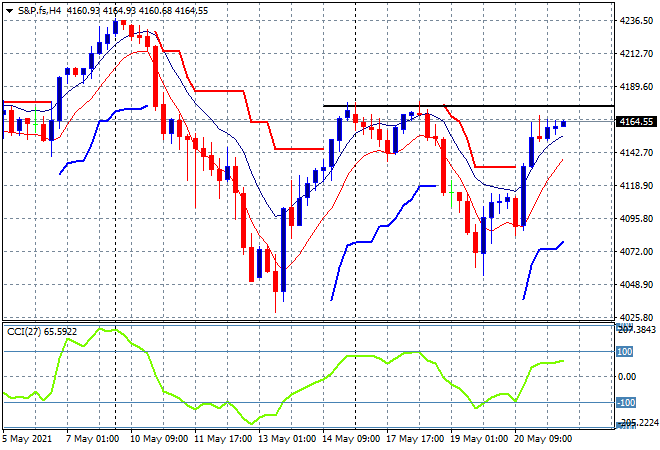Screen dimensions: 660x450
Task: Click the 11 May 17:00 time label
Action: (x=223, y=439)
